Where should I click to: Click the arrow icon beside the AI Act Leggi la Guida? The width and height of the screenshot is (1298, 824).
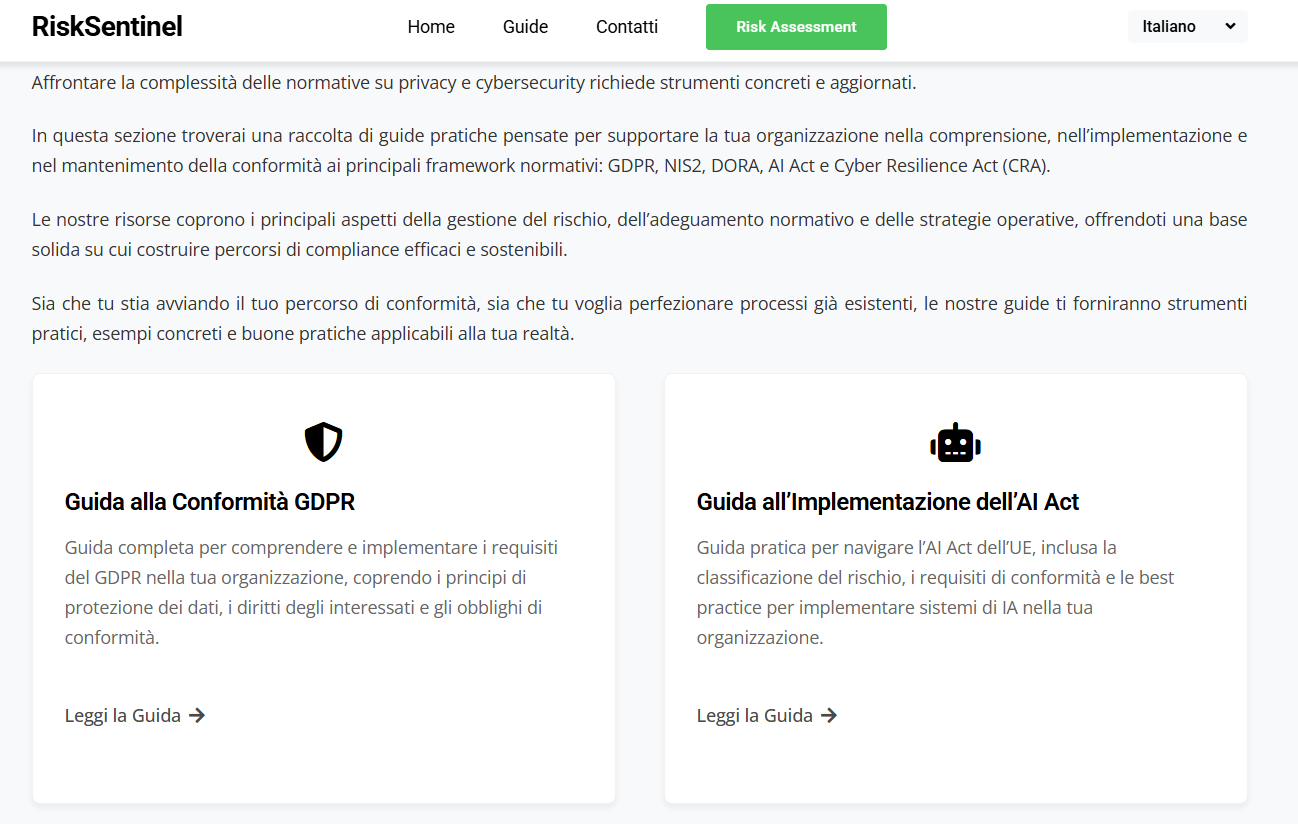829,715
